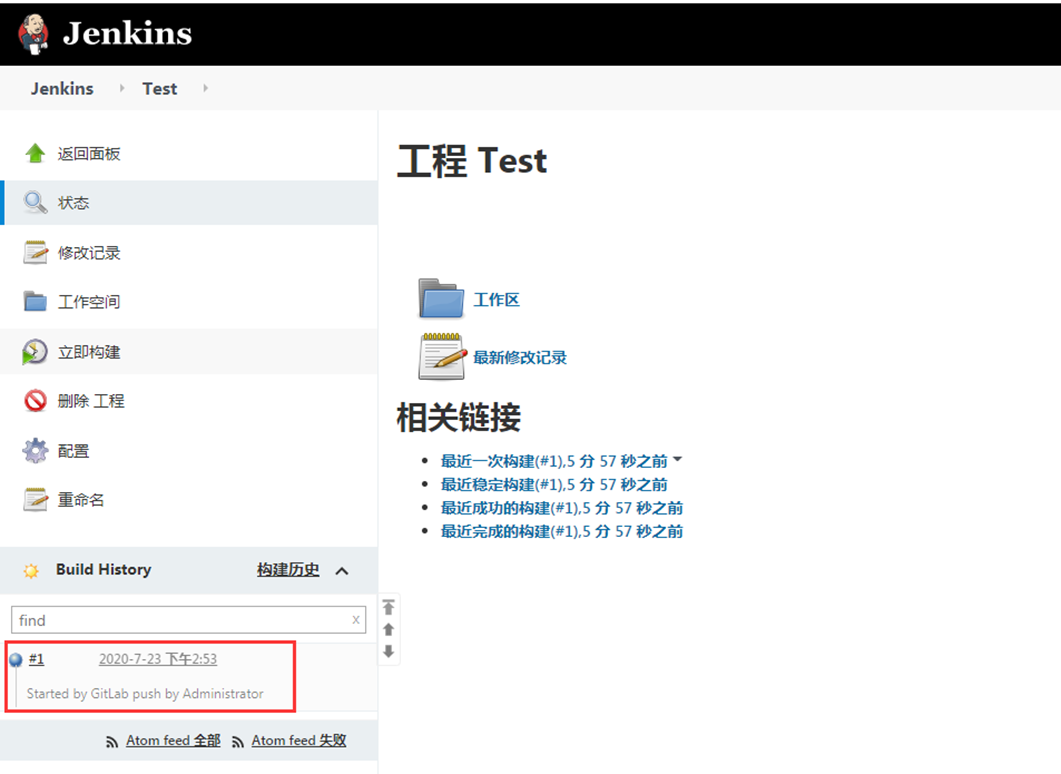Click the Jenkins butler logo
Viewport: 1061px width, 774px height.
click(33, 33)
